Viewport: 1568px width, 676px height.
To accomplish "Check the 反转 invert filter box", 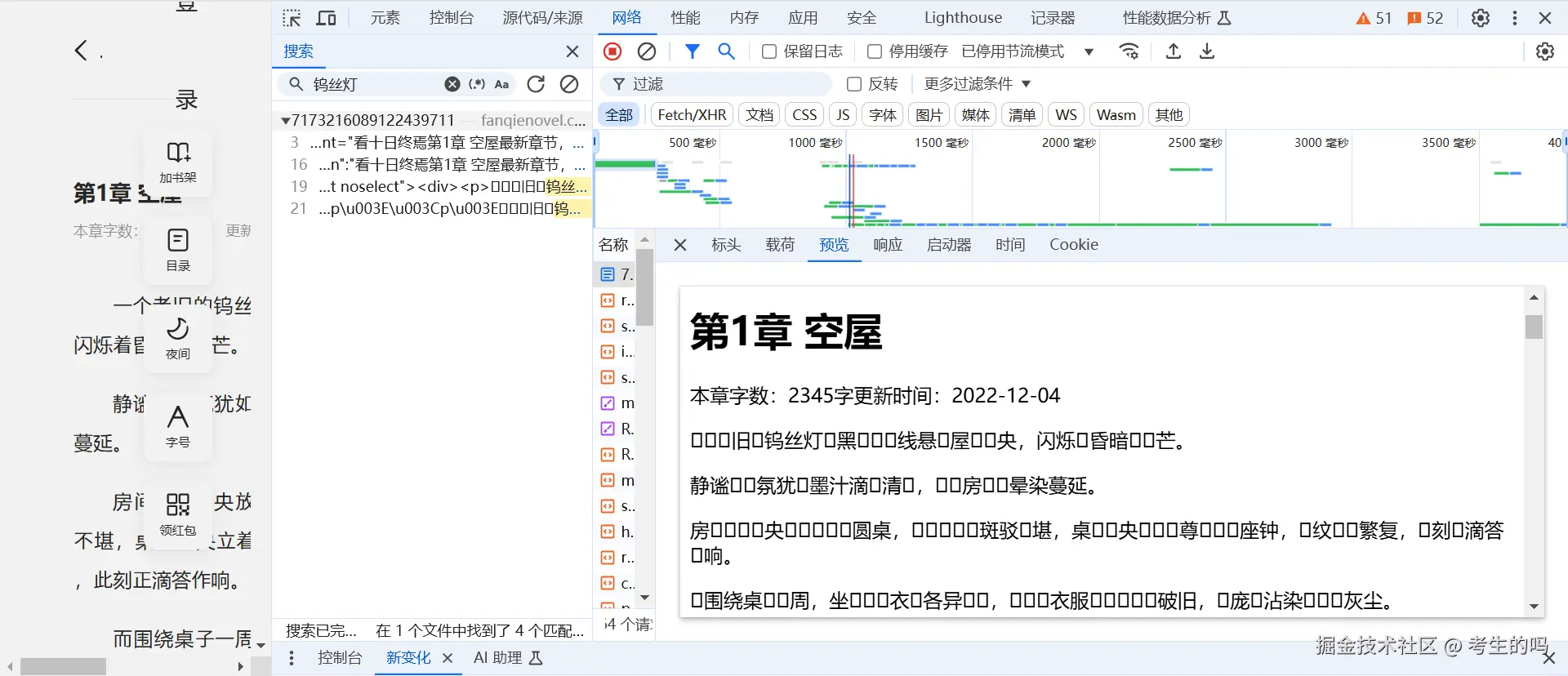I will click(854, 84).
